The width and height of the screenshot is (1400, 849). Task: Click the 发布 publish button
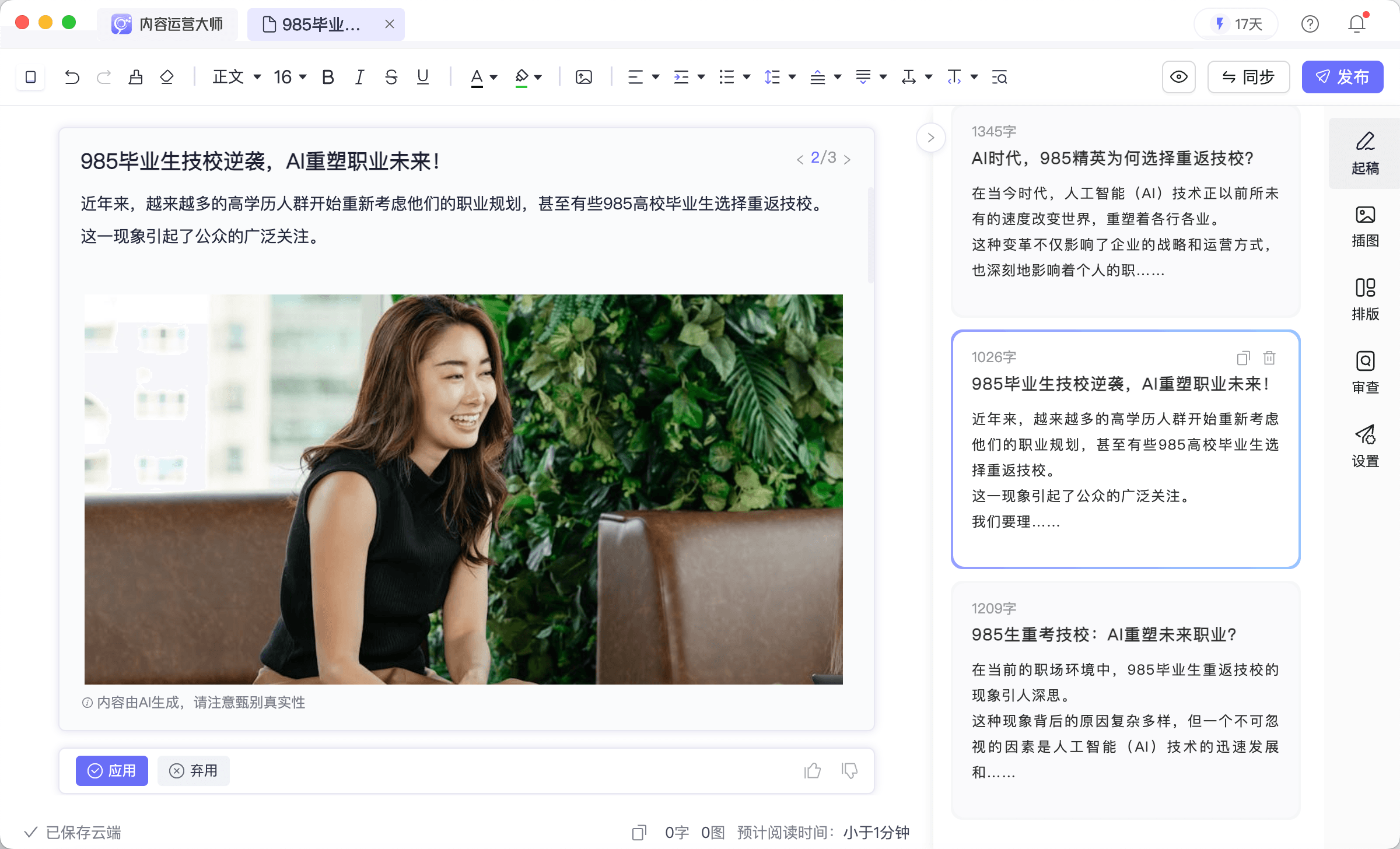point(1342,77)
